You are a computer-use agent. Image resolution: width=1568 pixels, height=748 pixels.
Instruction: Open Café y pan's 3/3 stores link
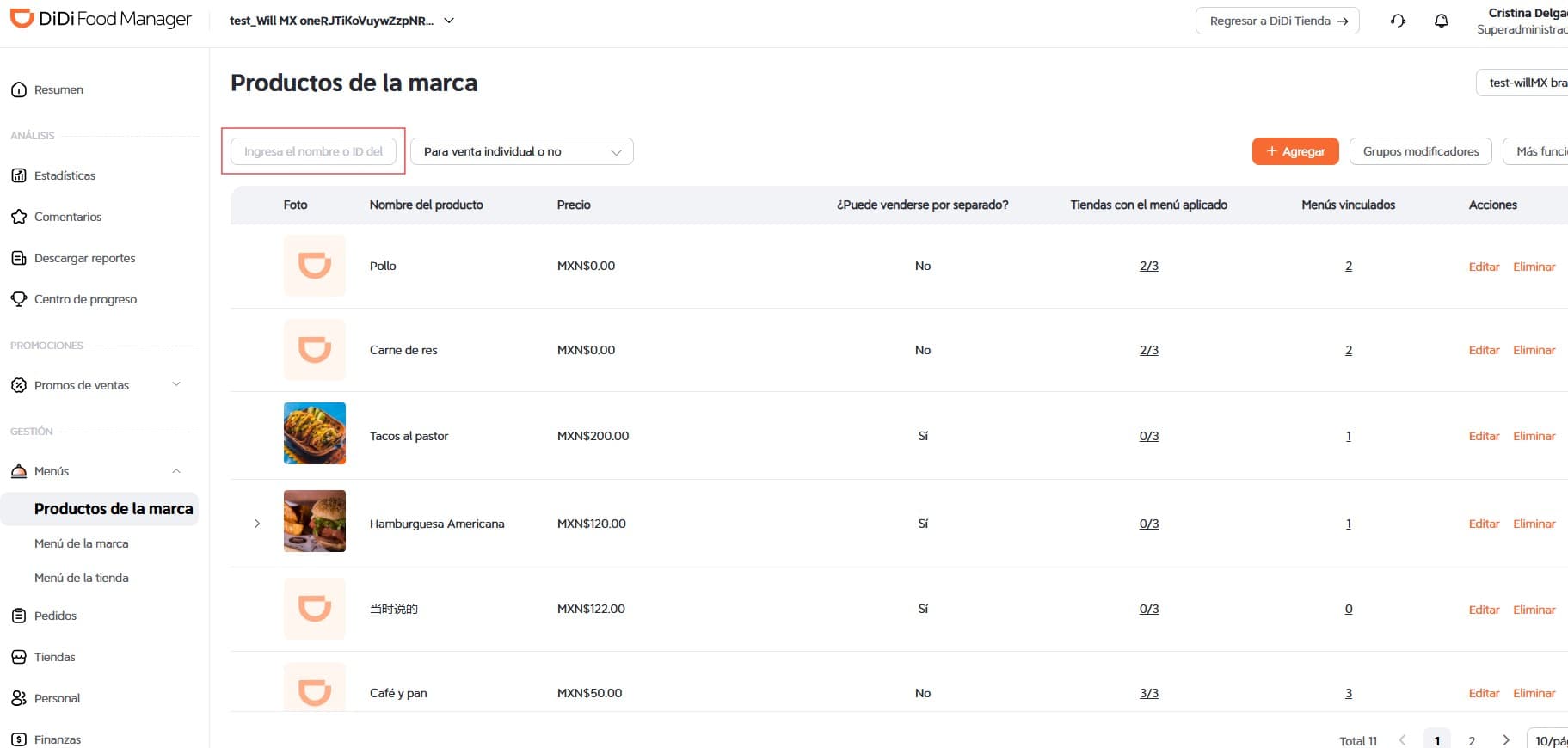pos(1149,693)
